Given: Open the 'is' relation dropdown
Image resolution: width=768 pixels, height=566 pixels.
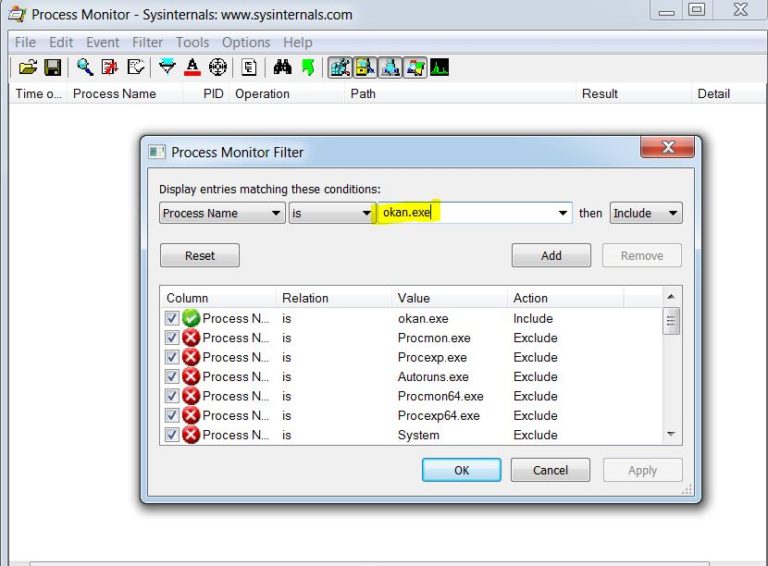Looking at the screenshot, I should (x=366, y=213).
